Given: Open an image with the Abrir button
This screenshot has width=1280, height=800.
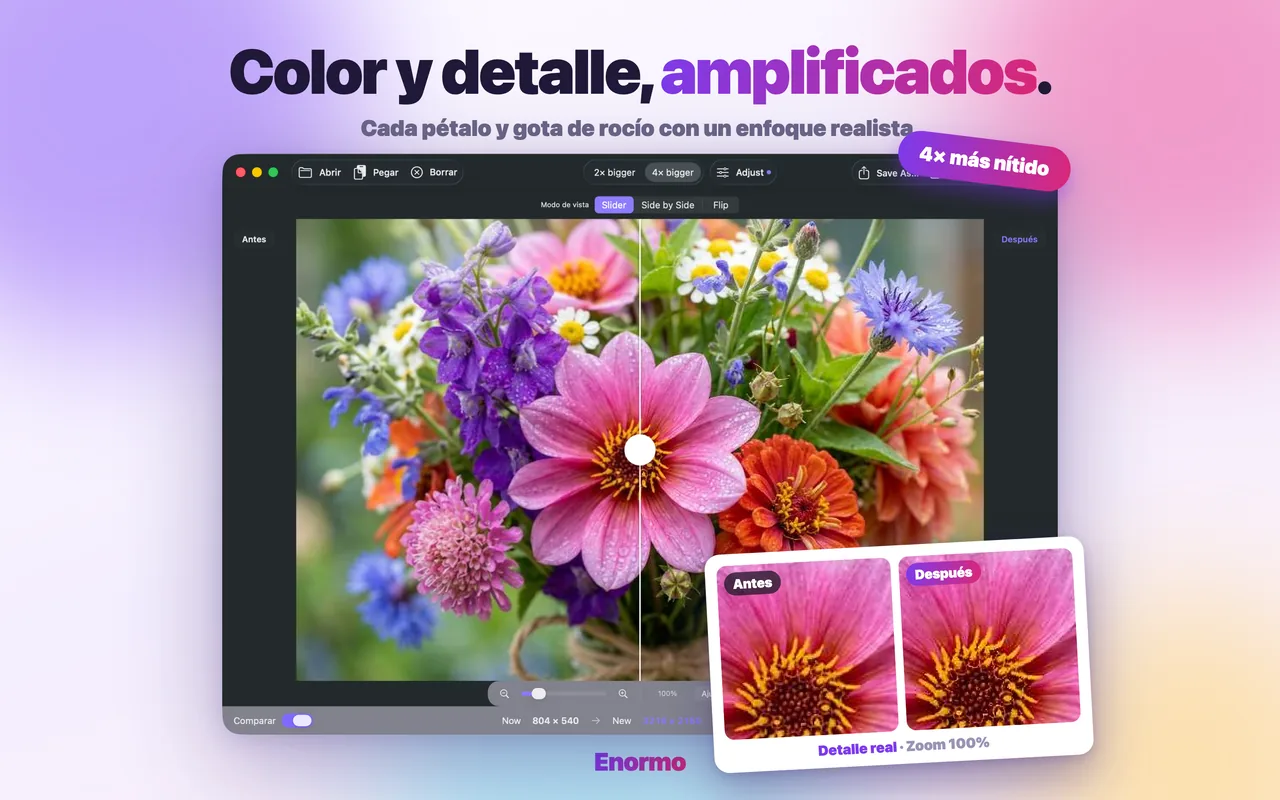Looking at the screenshot, I should 320,172.
